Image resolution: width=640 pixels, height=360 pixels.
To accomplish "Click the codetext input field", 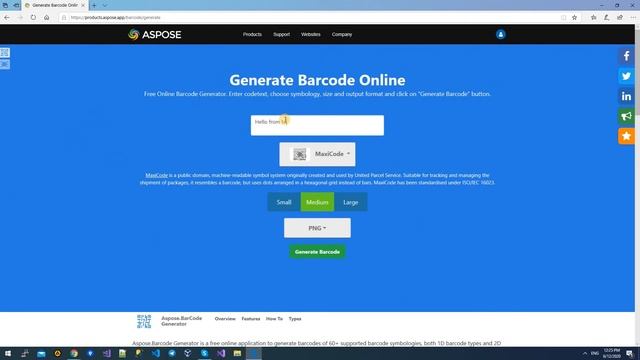I will (317, 125).
